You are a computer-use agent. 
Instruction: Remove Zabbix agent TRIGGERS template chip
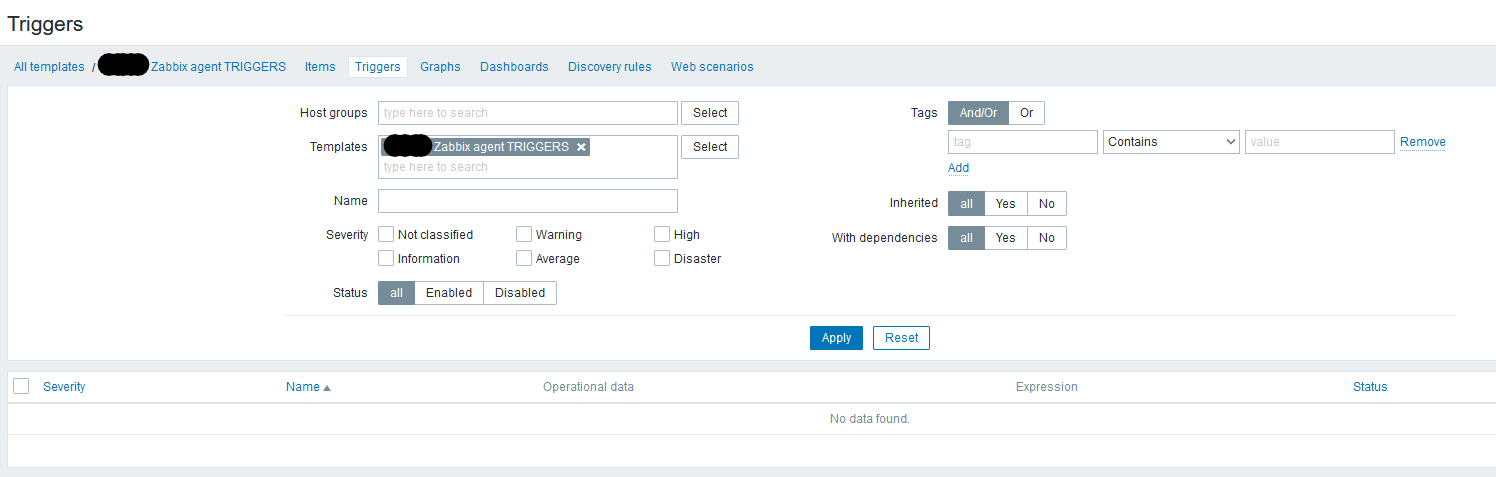pos(581,147)
